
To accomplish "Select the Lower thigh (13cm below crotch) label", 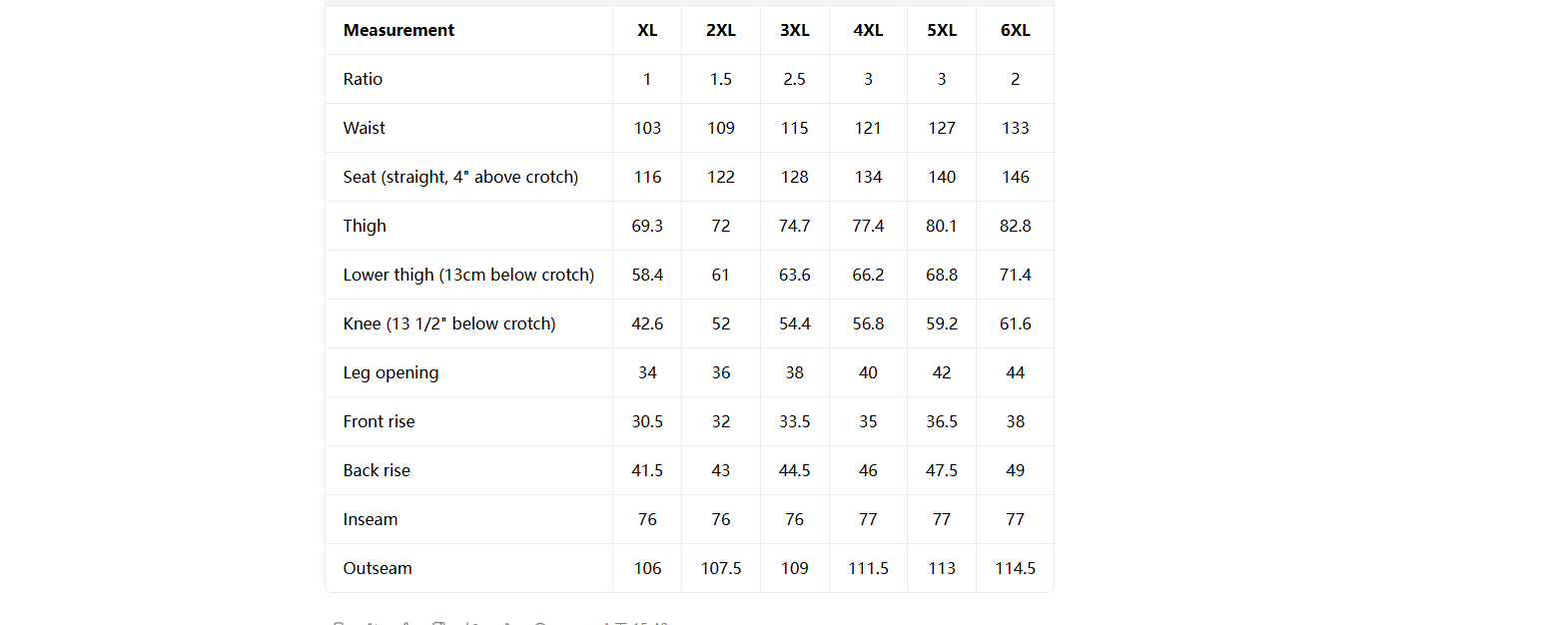I will pyautogui.click(x=468, y=275).
